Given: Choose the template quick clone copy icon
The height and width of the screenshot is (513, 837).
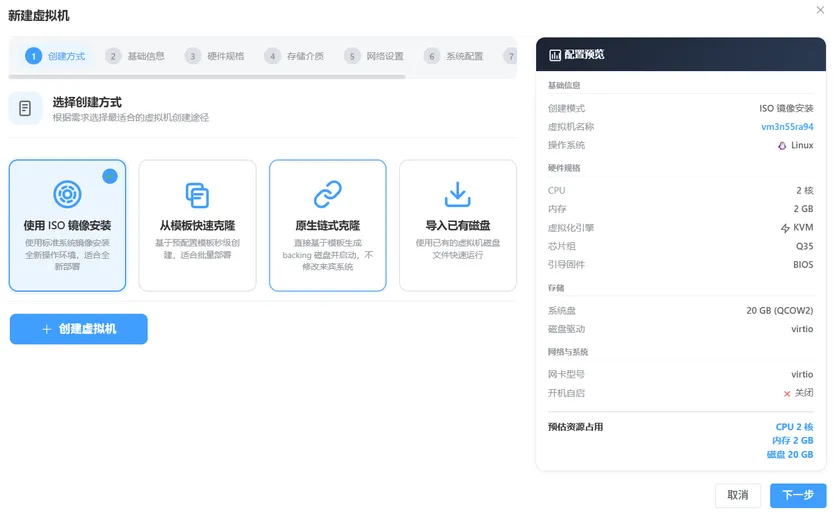Looking at the screenshot, I should coord(197,195).
